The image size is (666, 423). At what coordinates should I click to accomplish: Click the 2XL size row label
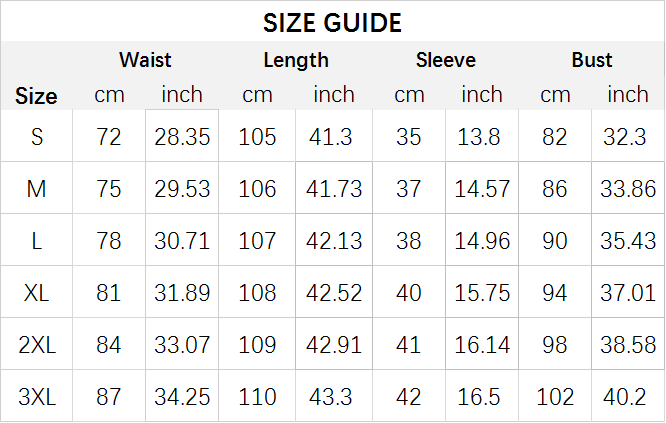coord(37,345)
